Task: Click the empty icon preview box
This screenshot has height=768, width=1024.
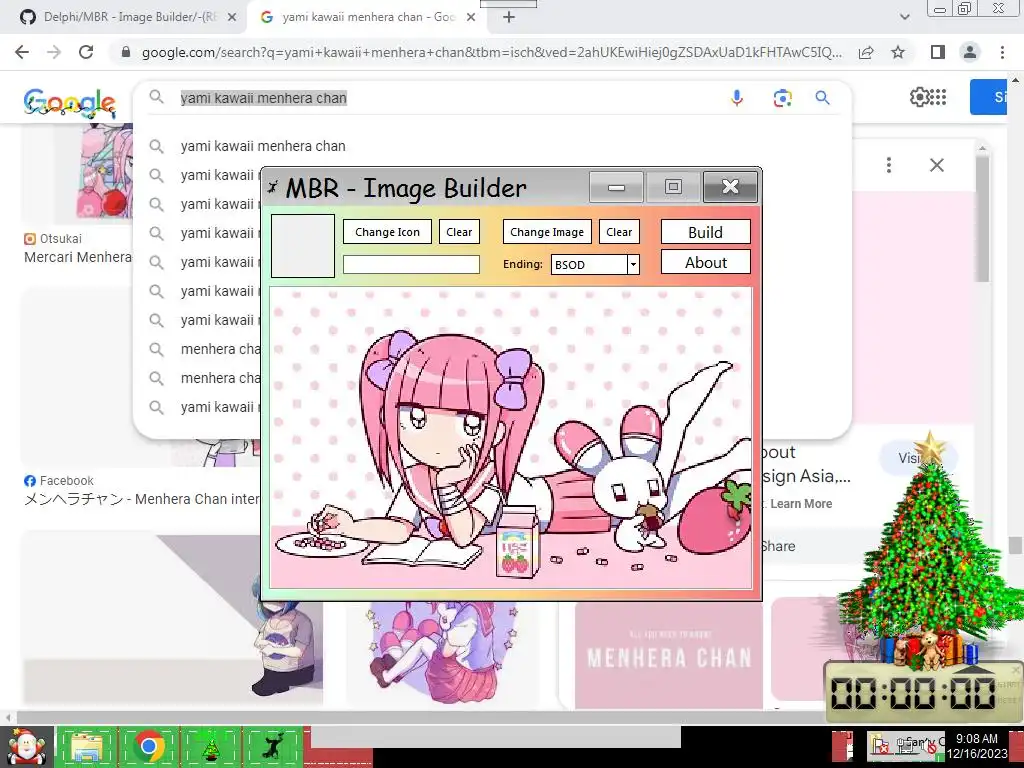Action: click(303, 246)
